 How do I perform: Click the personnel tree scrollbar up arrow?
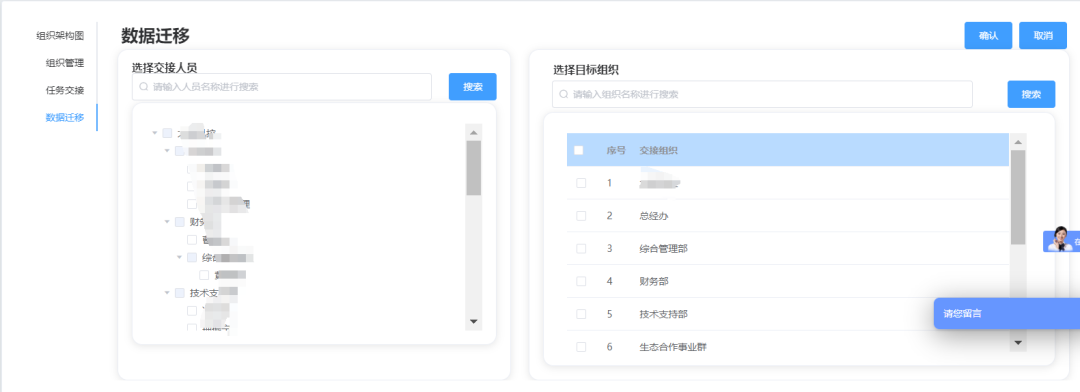(x=473, y=132)
